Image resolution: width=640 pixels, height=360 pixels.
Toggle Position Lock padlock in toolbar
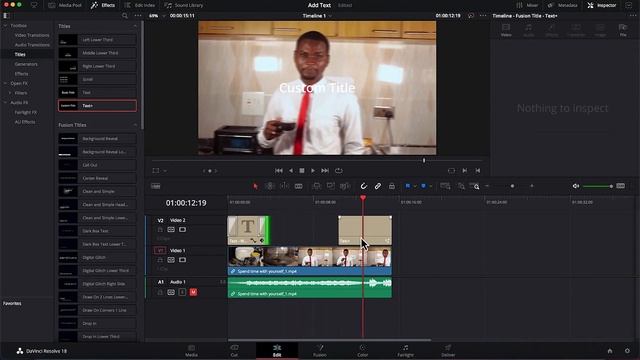tap(392, 186)
